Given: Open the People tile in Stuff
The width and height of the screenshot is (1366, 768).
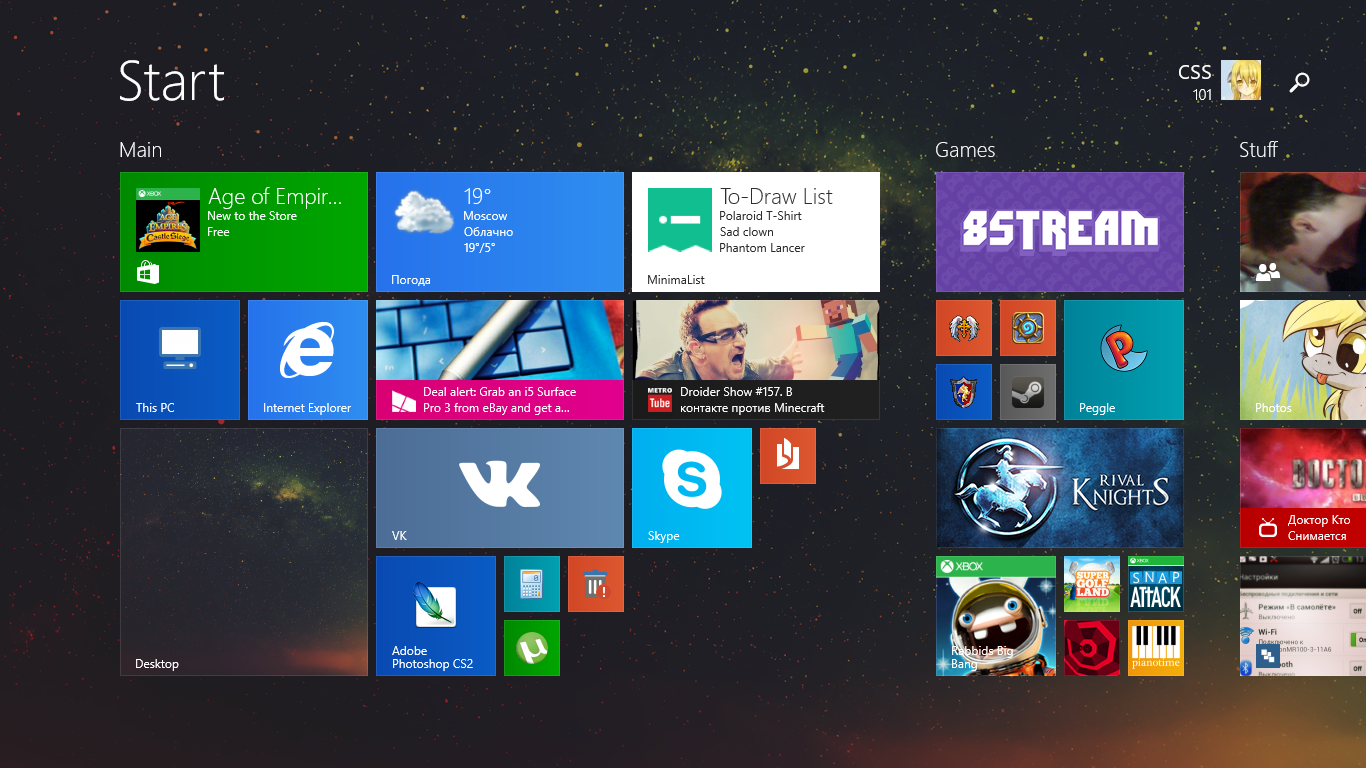Looking at the screenshot, I should point(1303,232).
